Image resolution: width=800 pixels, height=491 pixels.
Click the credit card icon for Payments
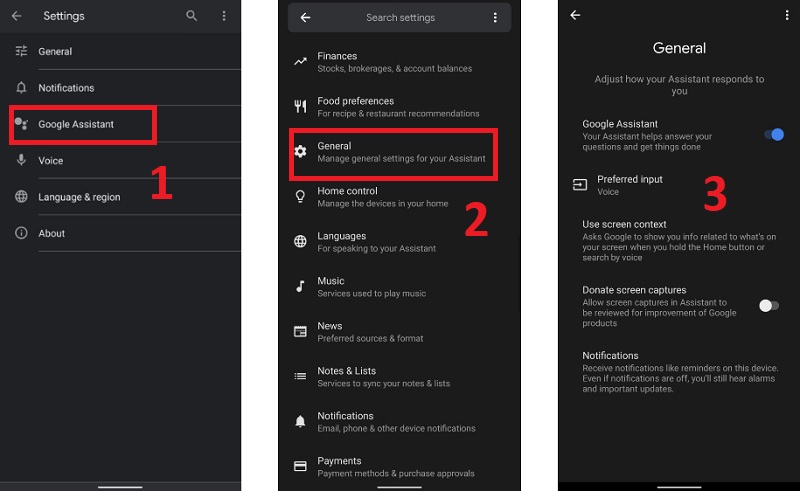click(300, 466)
